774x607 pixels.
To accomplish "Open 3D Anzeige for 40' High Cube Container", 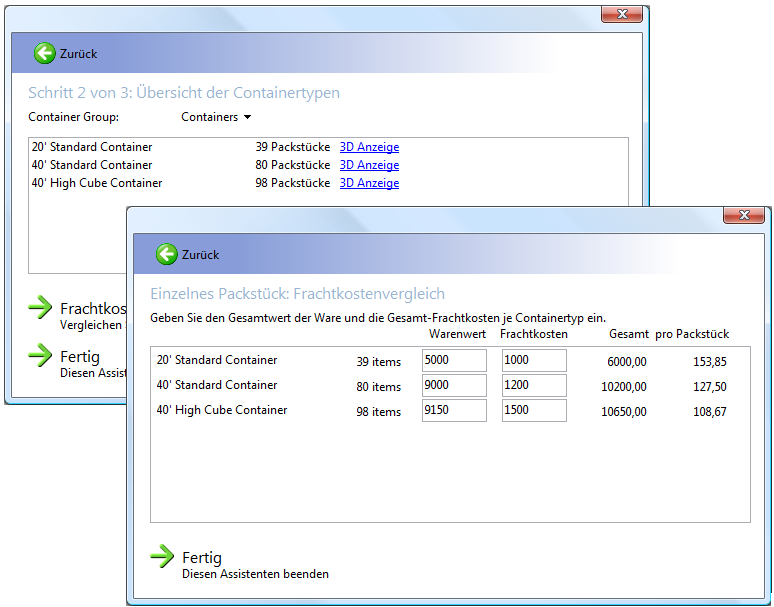I will [369, 183].
